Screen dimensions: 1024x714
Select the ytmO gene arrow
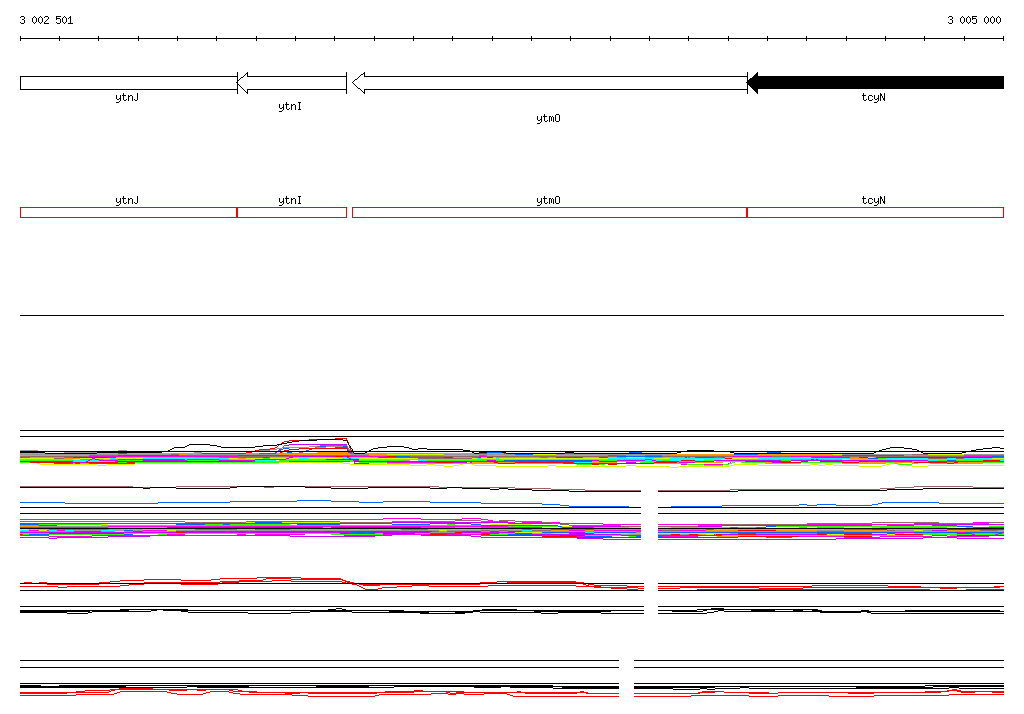pyautogui.click(x=550, y=83)
